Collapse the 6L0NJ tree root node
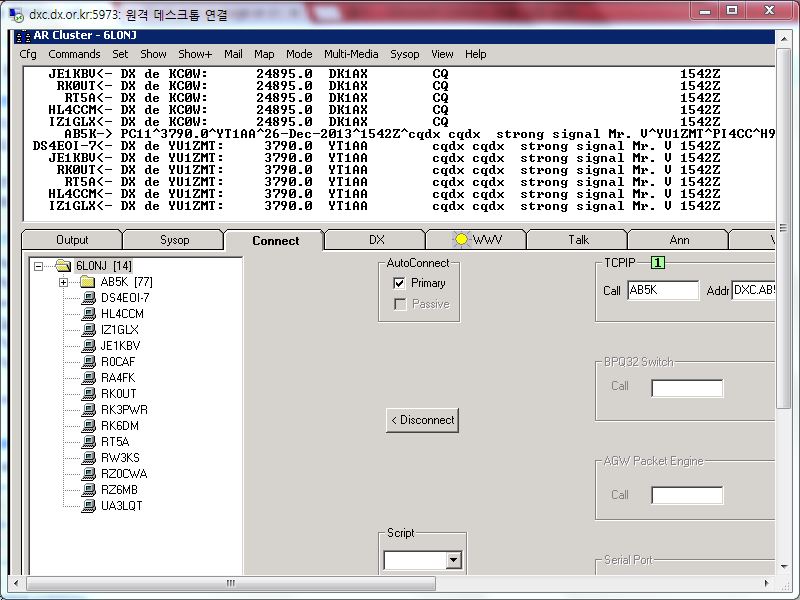Viewport: 800px width, 600px height. pyautogui.click(x=38, y=266)
